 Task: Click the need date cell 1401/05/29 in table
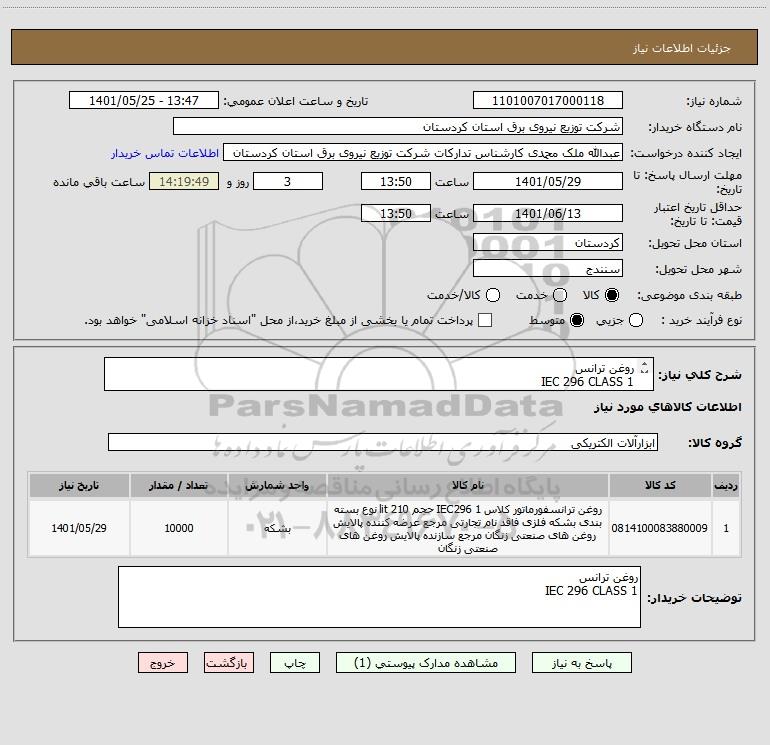click(x=79, y=528)
